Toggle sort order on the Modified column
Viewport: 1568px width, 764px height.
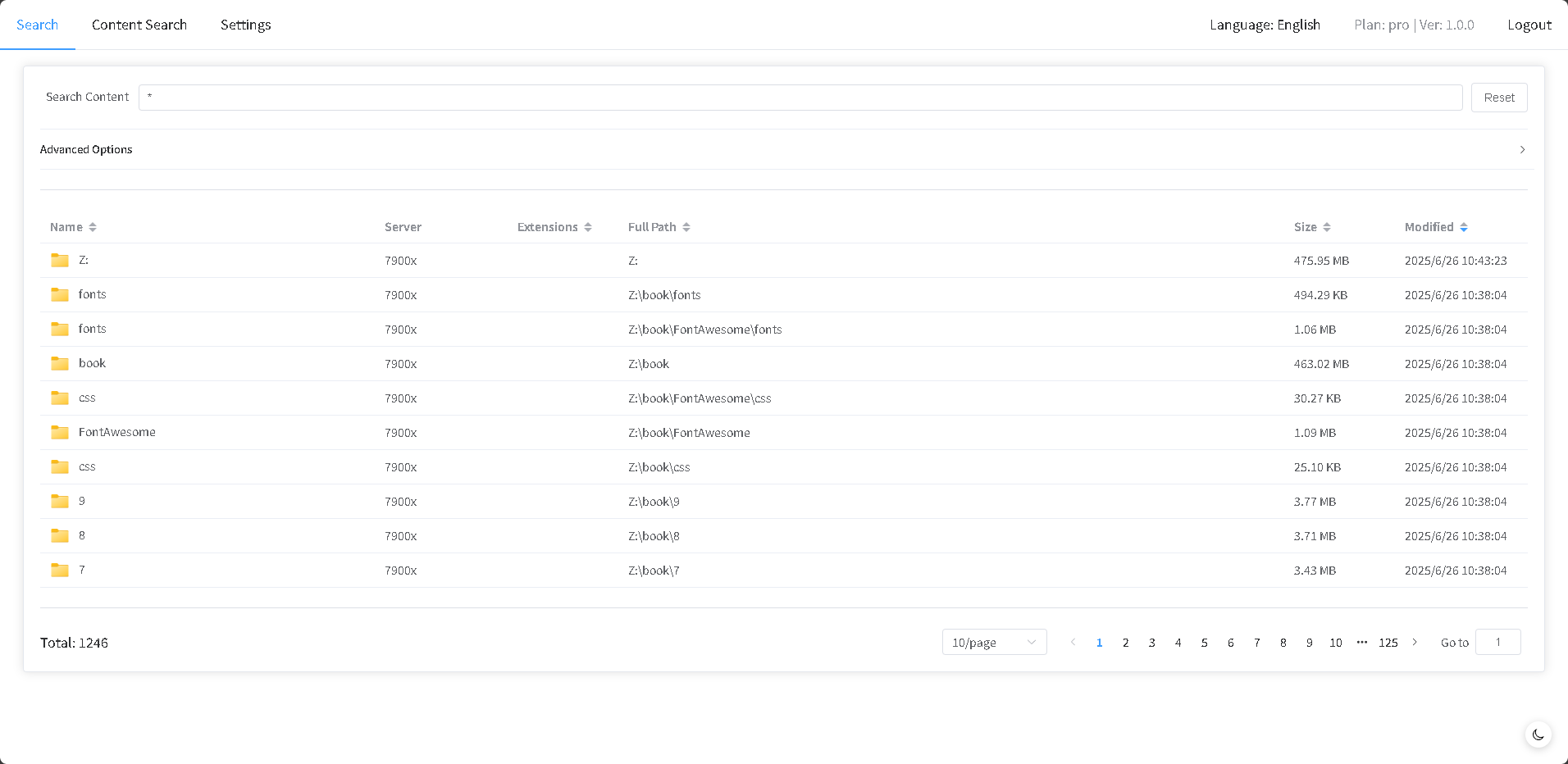coord(1463,227)
